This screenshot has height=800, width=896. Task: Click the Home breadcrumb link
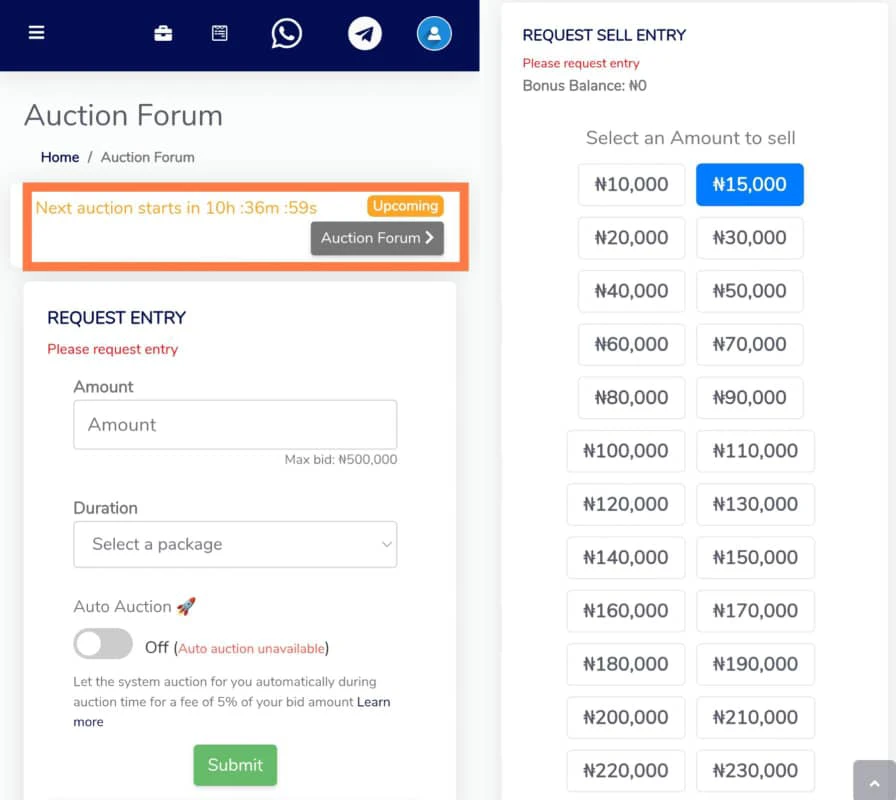(x=60, y=157)
